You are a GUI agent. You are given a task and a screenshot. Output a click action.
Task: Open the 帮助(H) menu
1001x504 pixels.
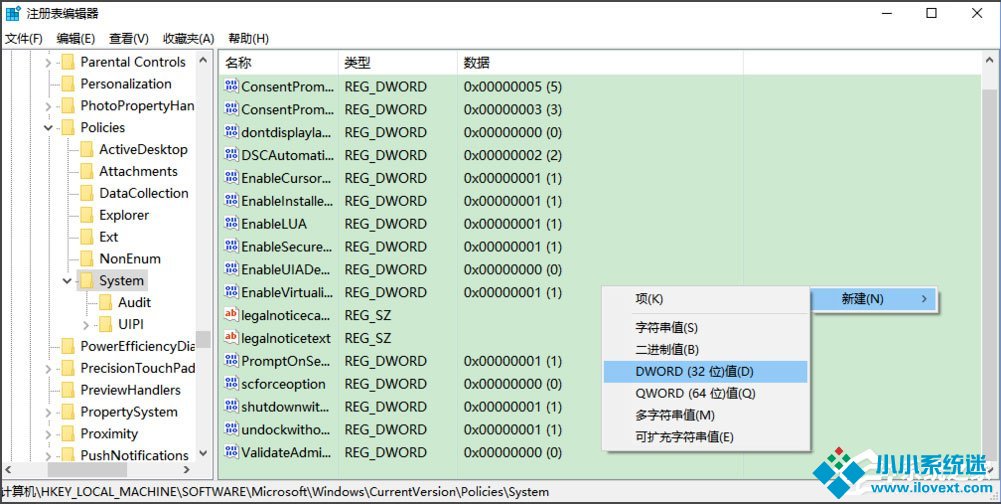tap(248, 38)
